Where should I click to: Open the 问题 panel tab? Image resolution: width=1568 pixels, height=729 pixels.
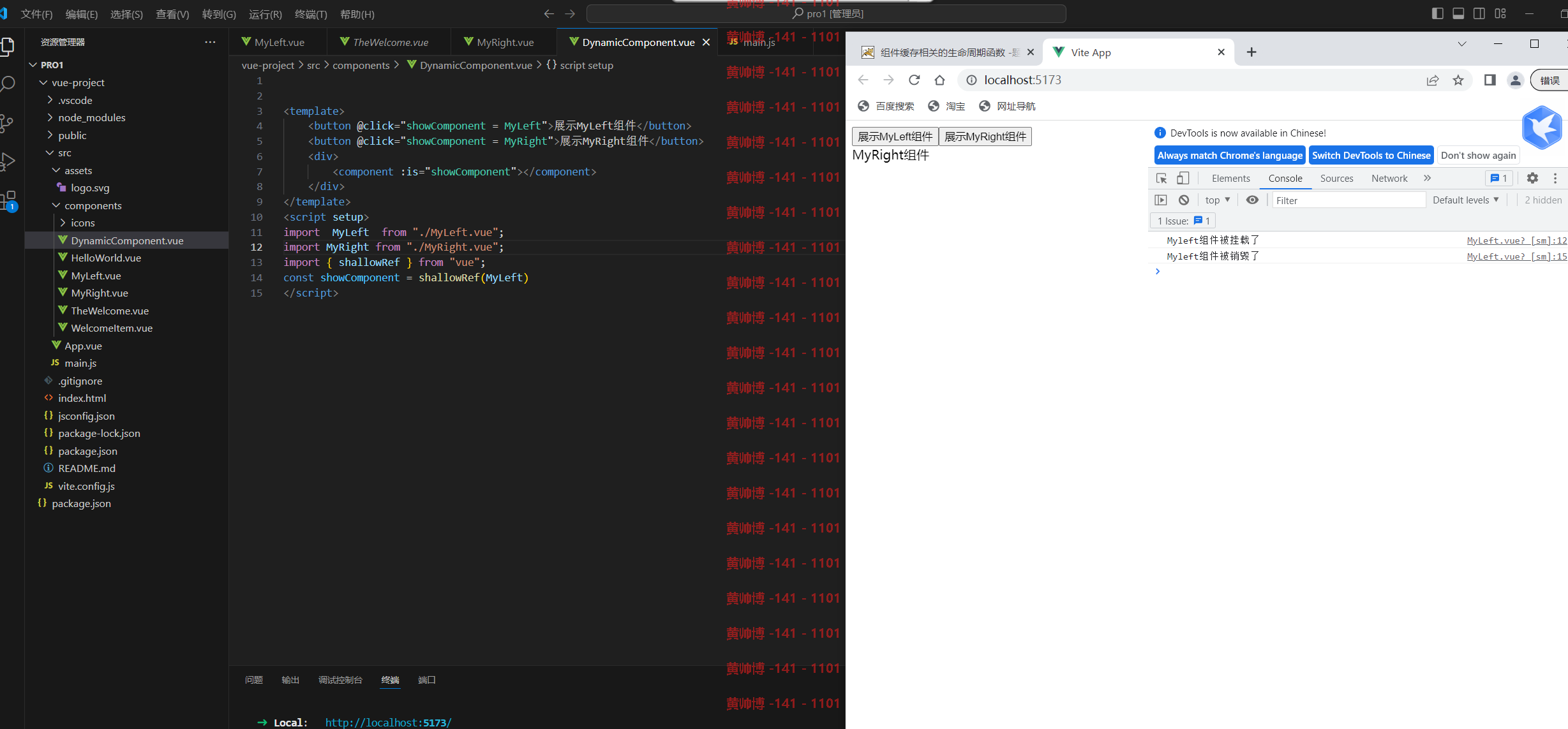pyautogui.click(x=253, y=680)
